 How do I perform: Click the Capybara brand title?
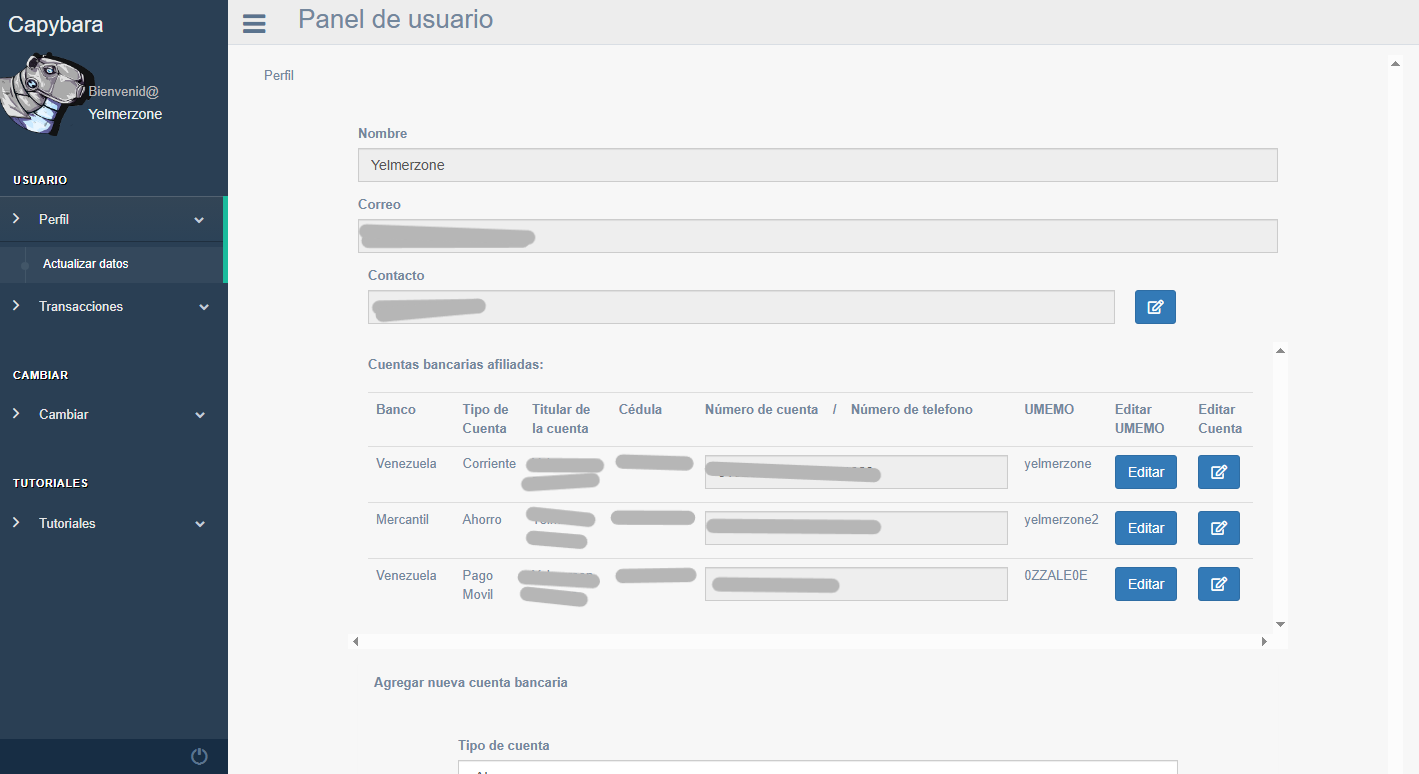[x=56, y=24]
